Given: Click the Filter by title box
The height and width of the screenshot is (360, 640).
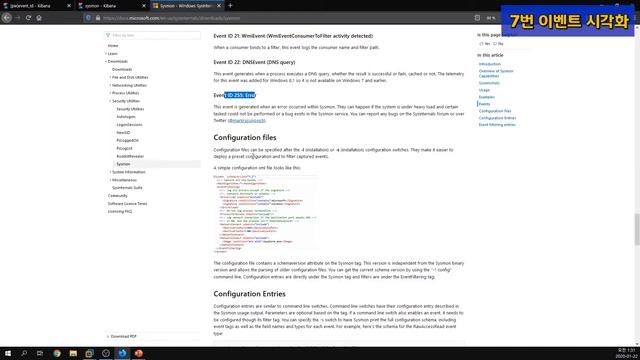Looking at the screenshot, I should tap(153, 36).
